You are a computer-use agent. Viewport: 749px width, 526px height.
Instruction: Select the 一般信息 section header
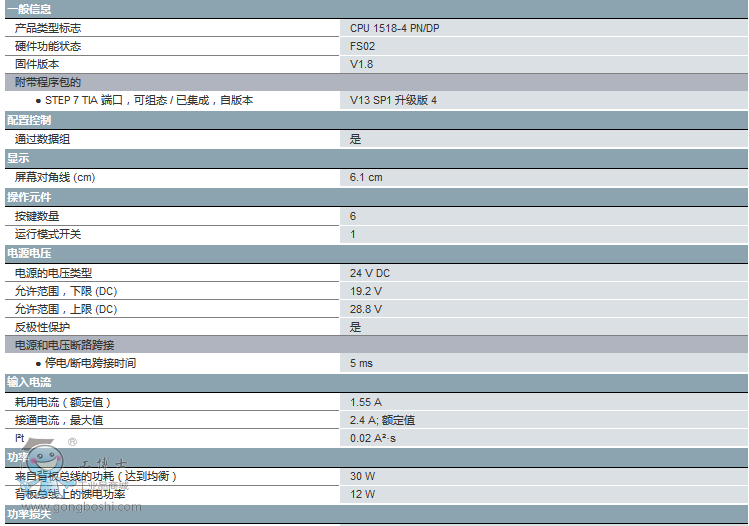coord(29,9)
